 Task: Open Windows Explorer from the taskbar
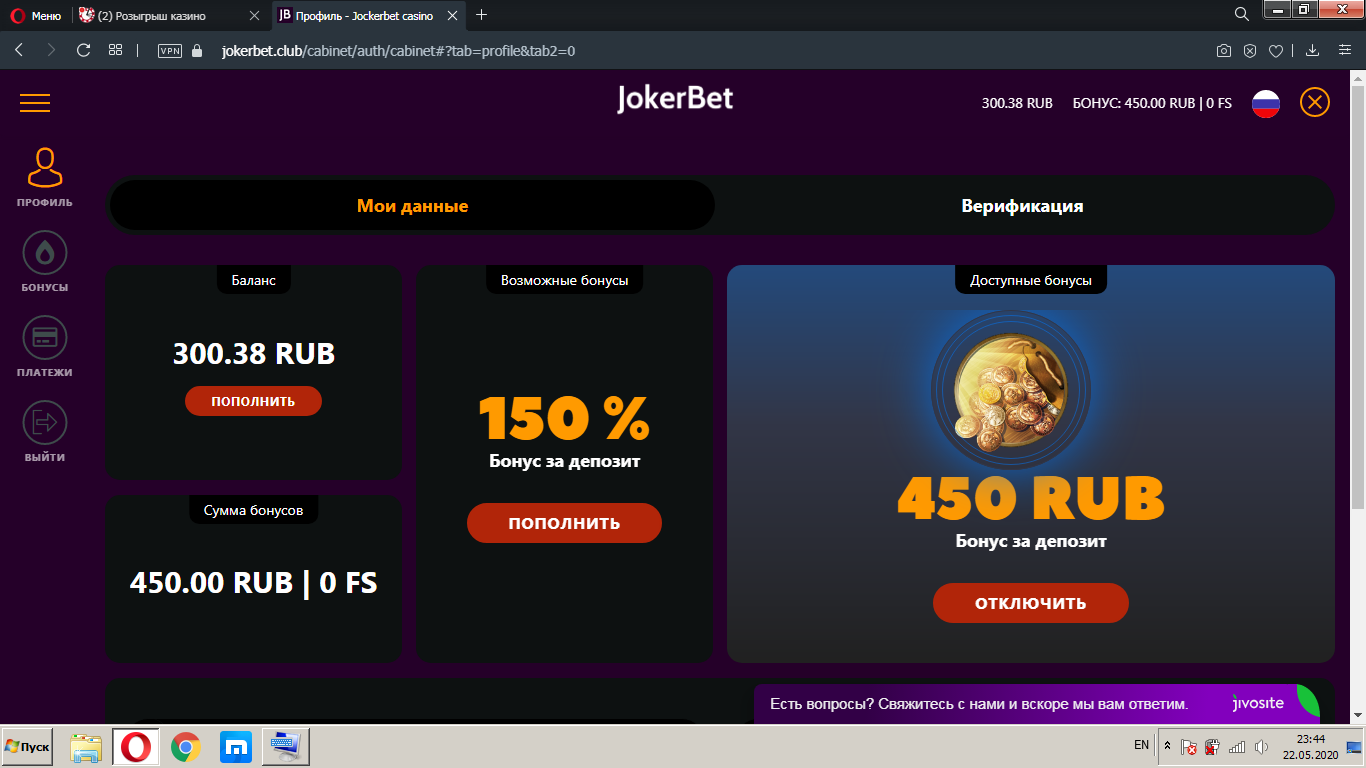85,747
